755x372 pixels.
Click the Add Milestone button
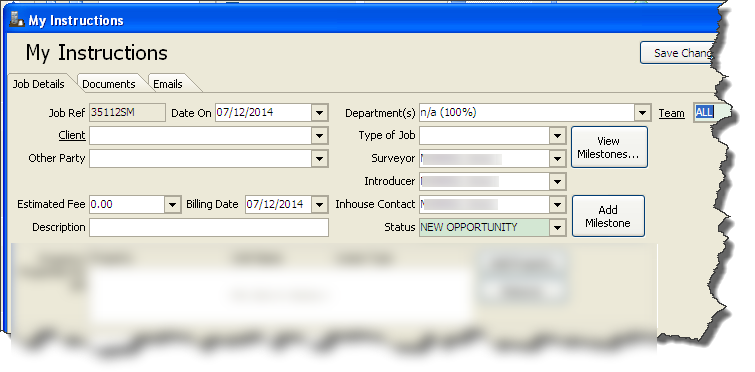pyautogui.click(x=608, y=216)
